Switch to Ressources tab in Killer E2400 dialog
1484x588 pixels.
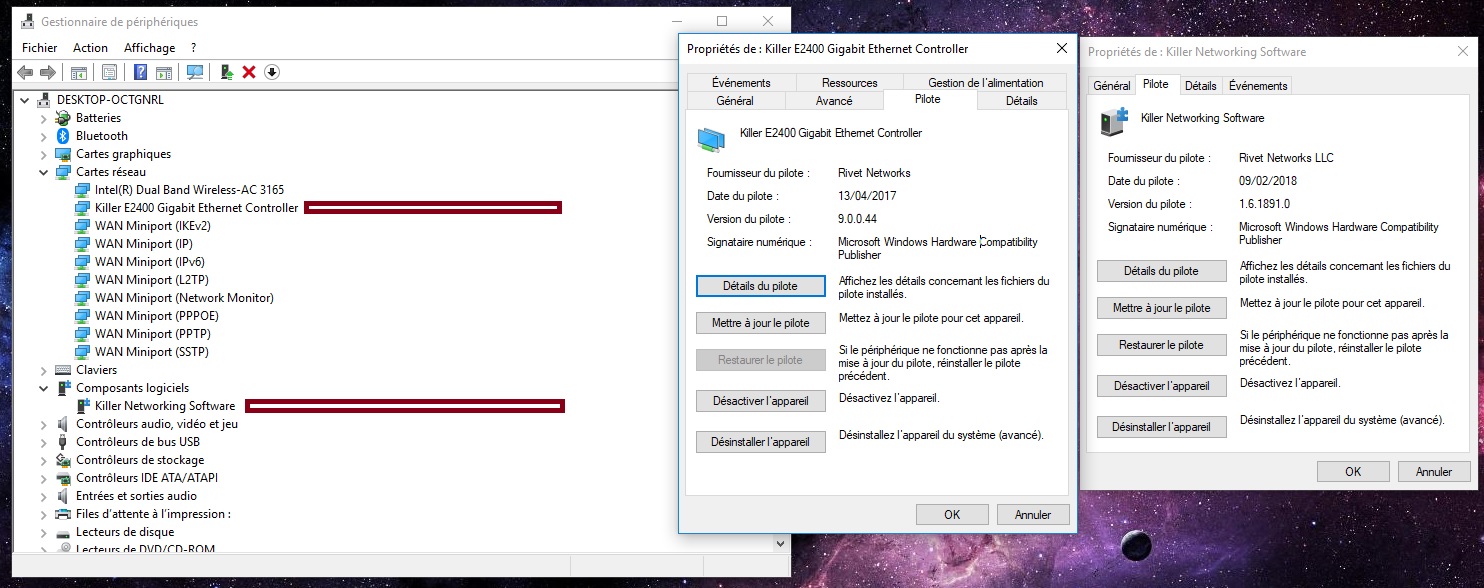coord(850,83)
